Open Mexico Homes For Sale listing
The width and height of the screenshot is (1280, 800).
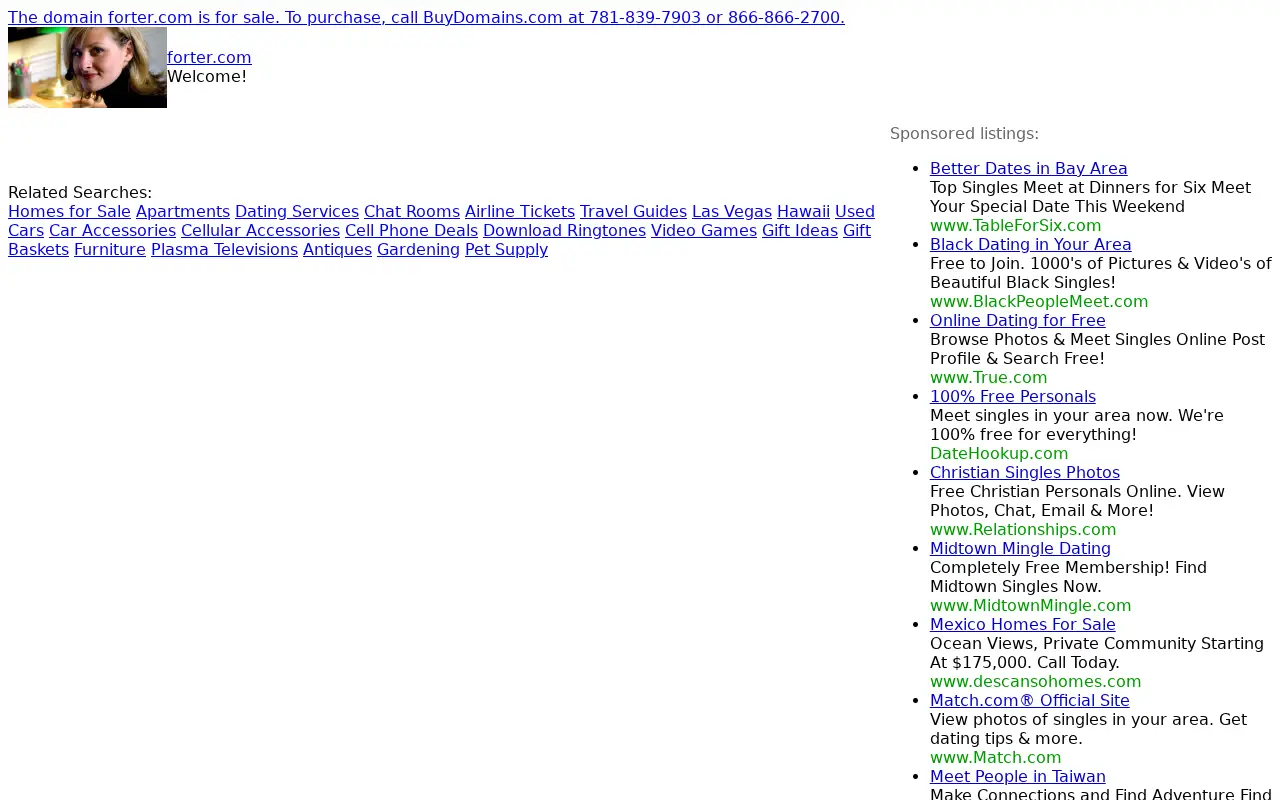[1023, 624]
